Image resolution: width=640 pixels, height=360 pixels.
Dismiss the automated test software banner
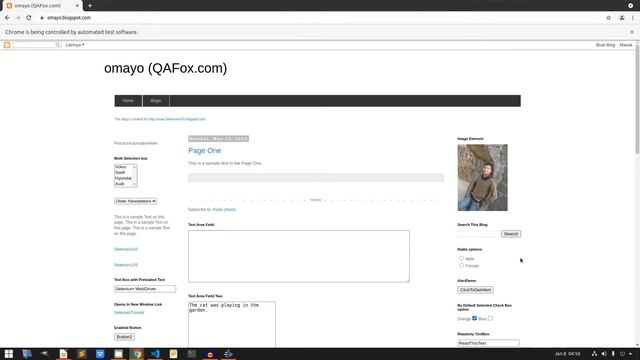(632, 32)
